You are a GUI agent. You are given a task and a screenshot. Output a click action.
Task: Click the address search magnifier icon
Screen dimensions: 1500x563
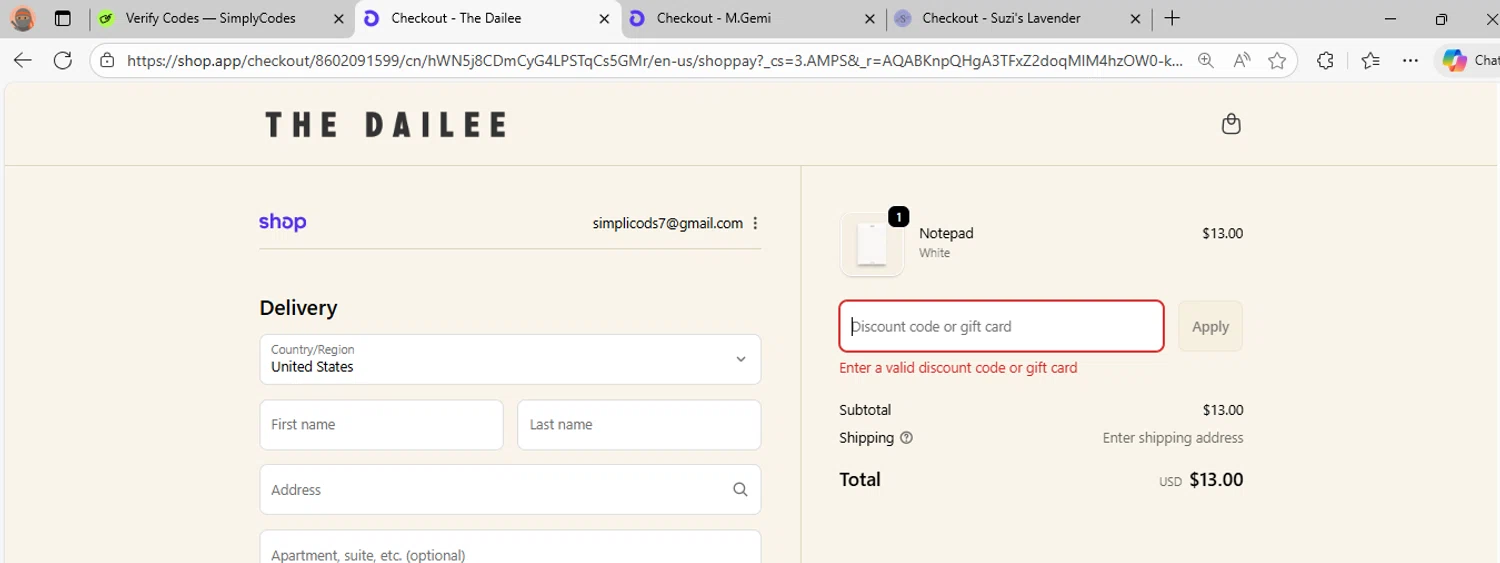740,490
